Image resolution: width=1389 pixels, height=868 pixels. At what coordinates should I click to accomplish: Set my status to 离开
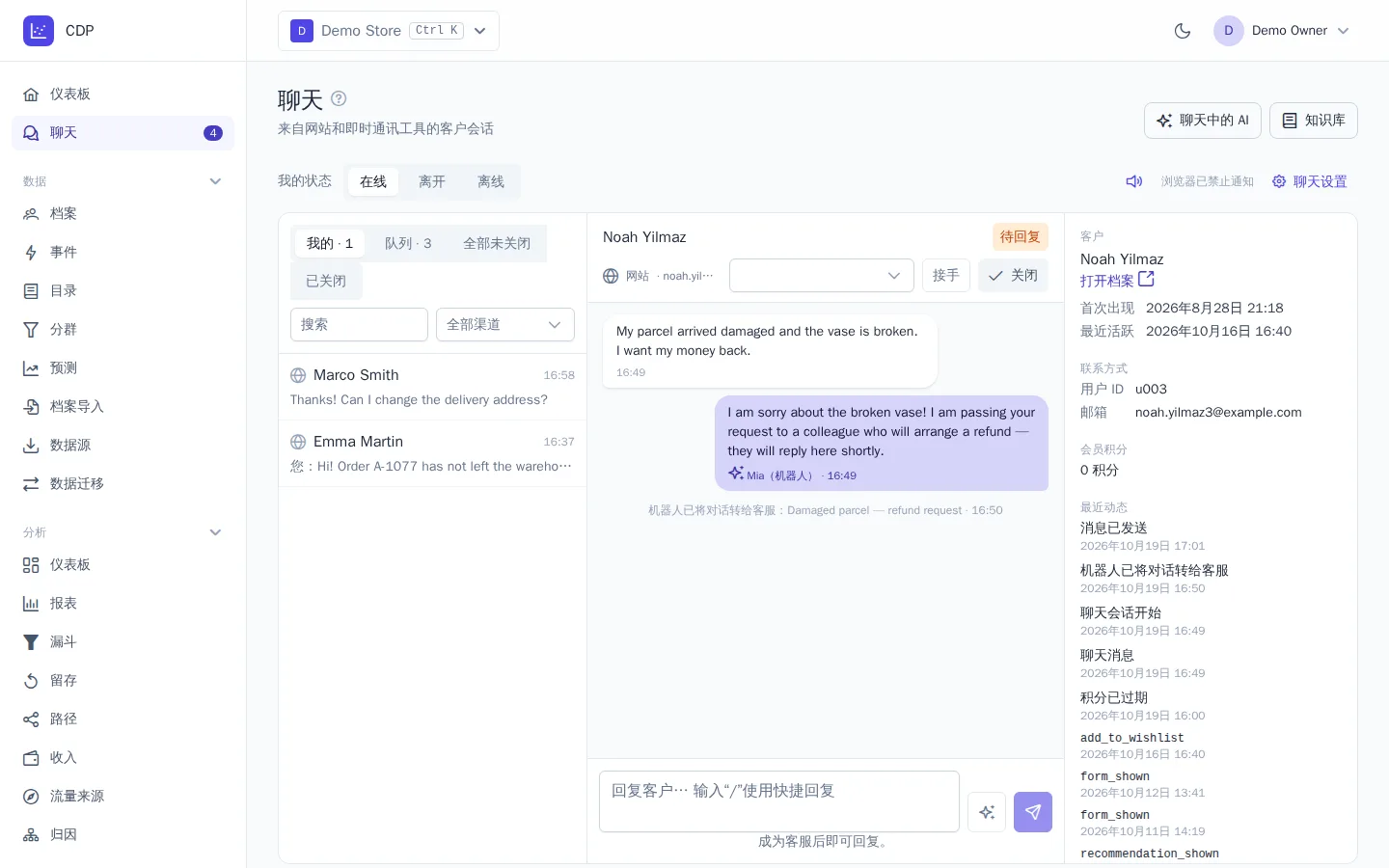432,181
